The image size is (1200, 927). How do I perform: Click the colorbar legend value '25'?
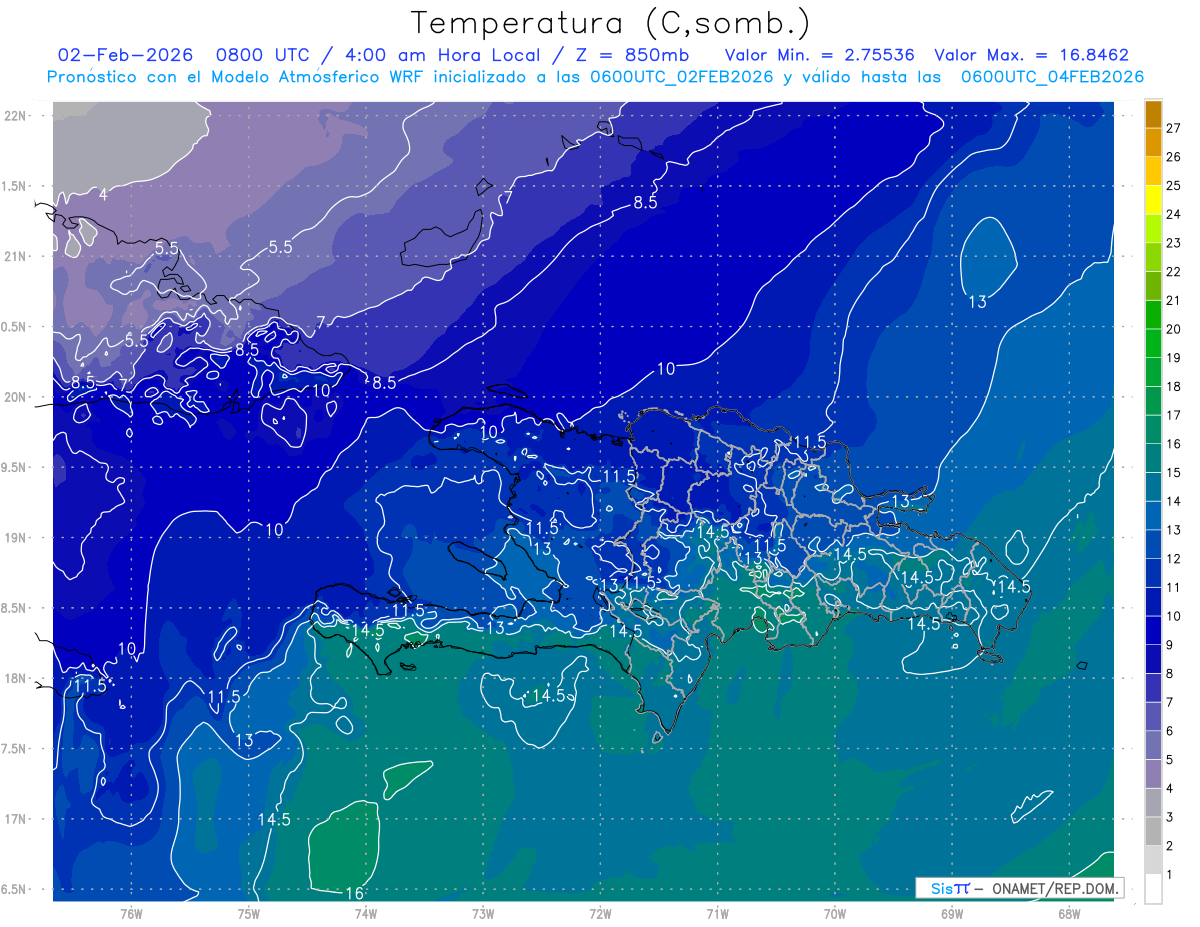coord(1174,186)
